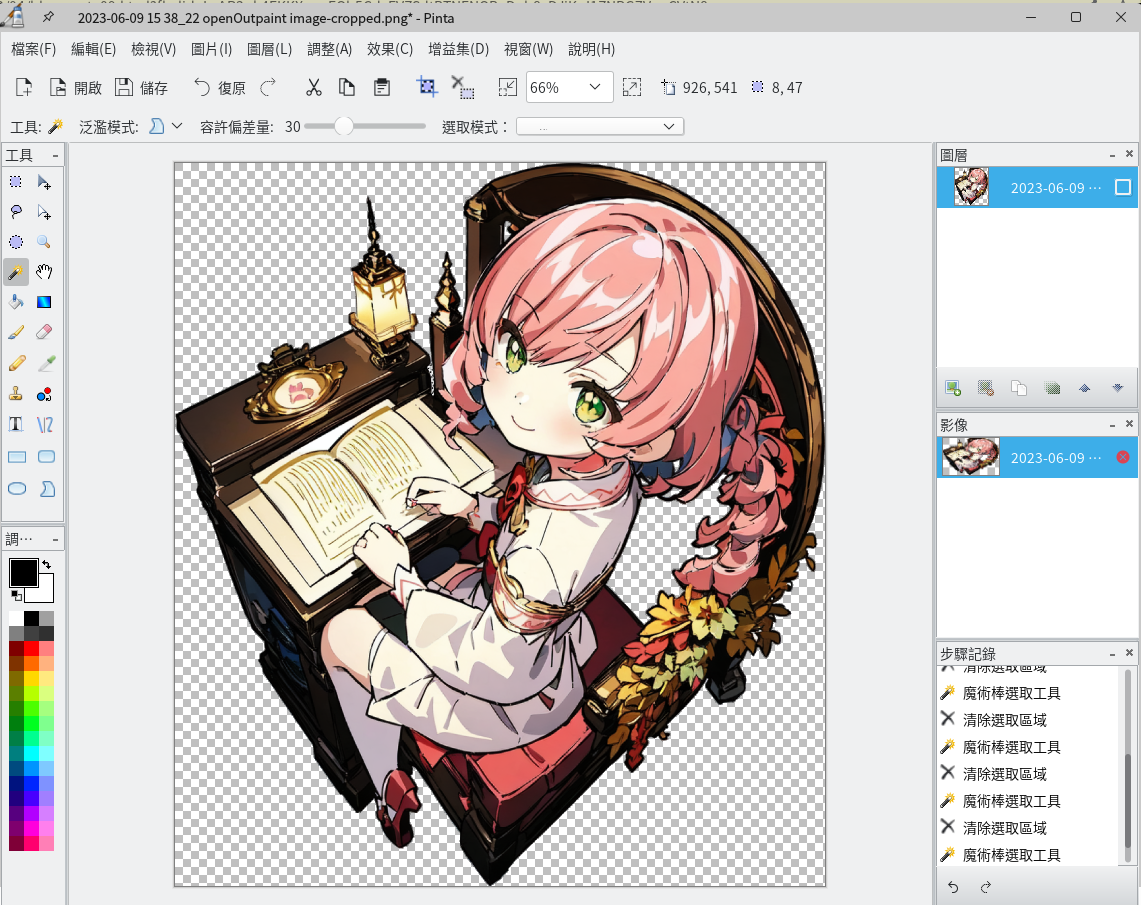Delete the current layer icon
Viewport: 1141px width, 905px height.
click(x=985, y=388)
